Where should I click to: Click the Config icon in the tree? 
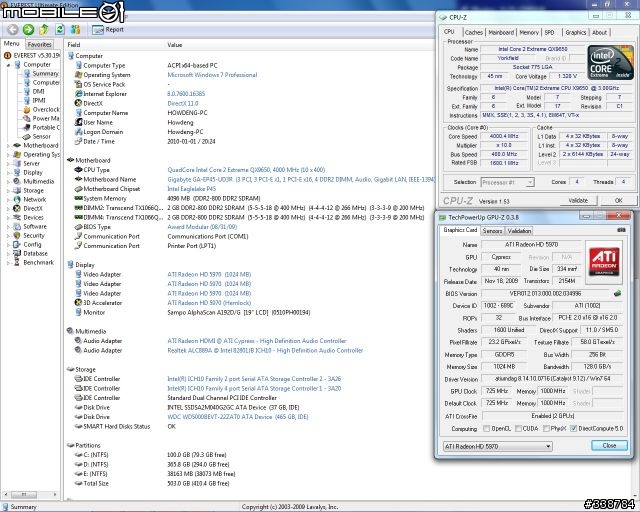[17, 244]
